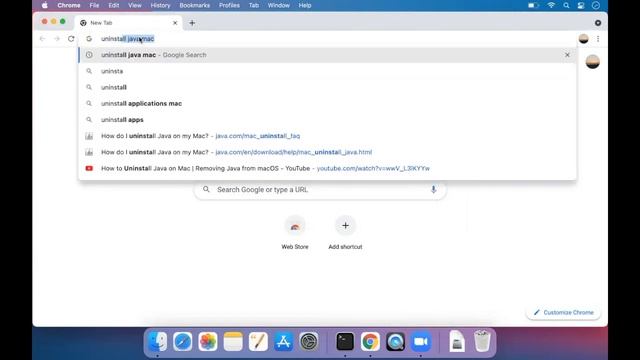Viewport: 640px width, 360px height.
Task: Open the Bookmarks menu
Action: coord(195,5)
